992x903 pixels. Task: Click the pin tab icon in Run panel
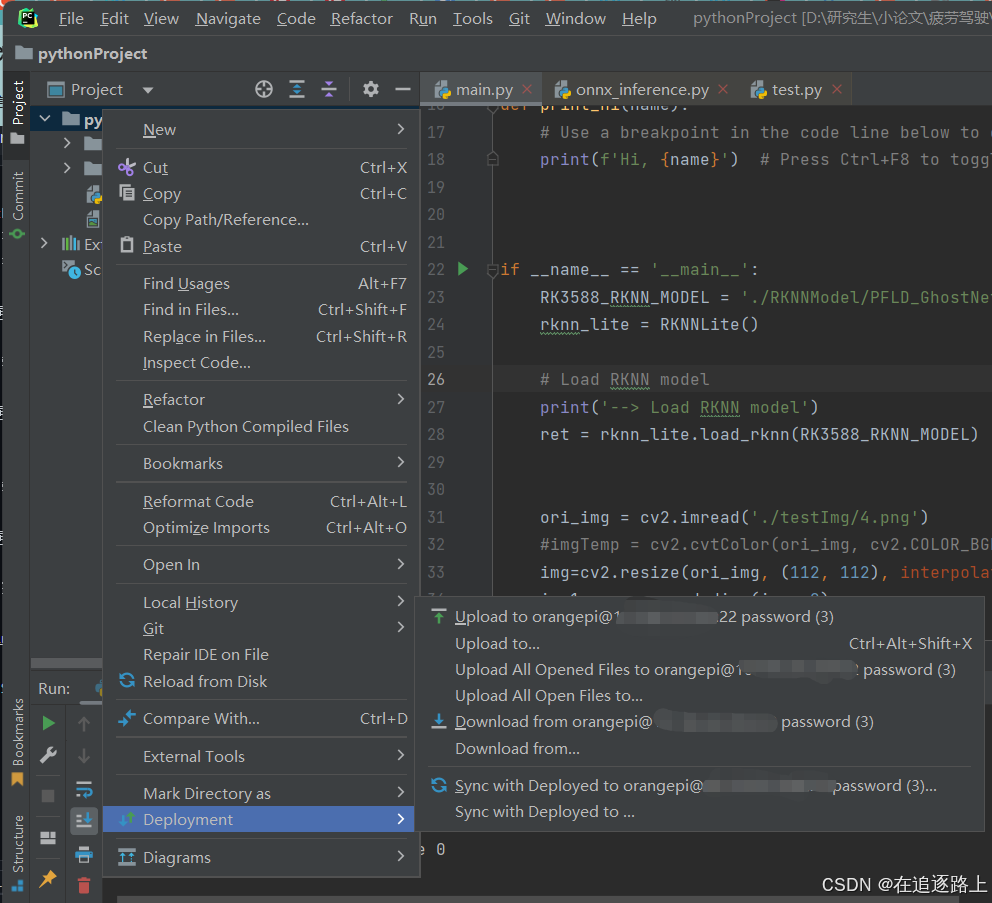click(48, 878)
